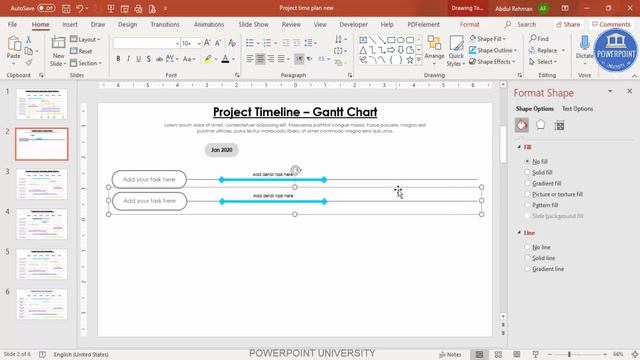The image size is (640, 360).
Task: Switch to the Insert tab
Action: (70, 24)
